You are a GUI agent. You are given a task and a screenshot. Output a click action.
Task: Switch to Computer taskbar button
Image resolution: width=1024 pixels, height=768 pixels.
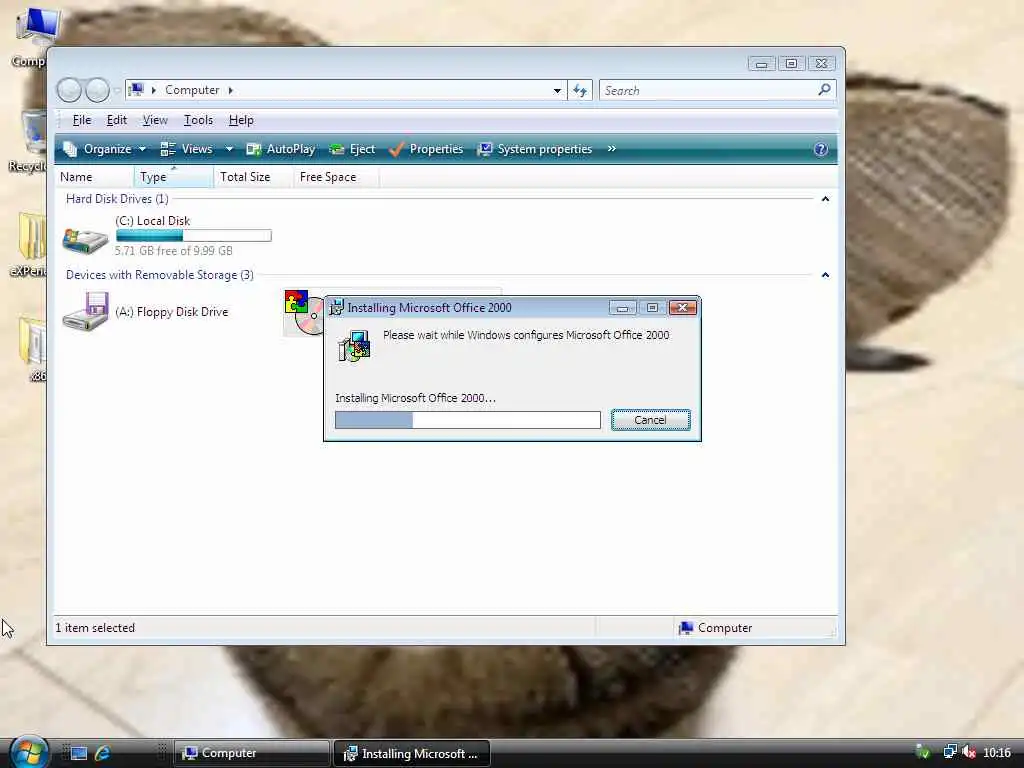(x=251, y=753)
